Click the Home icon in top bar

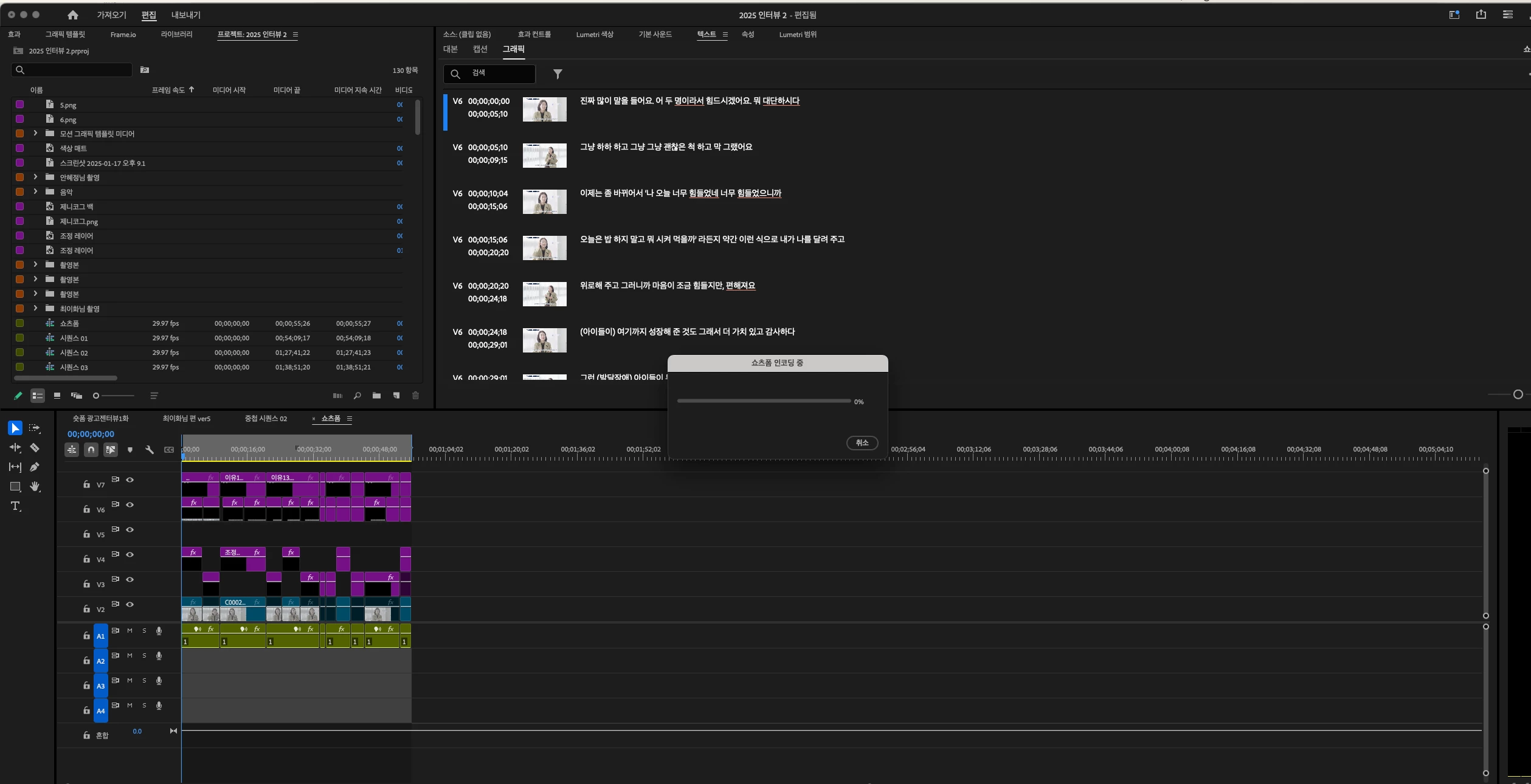tap(73, 15)
